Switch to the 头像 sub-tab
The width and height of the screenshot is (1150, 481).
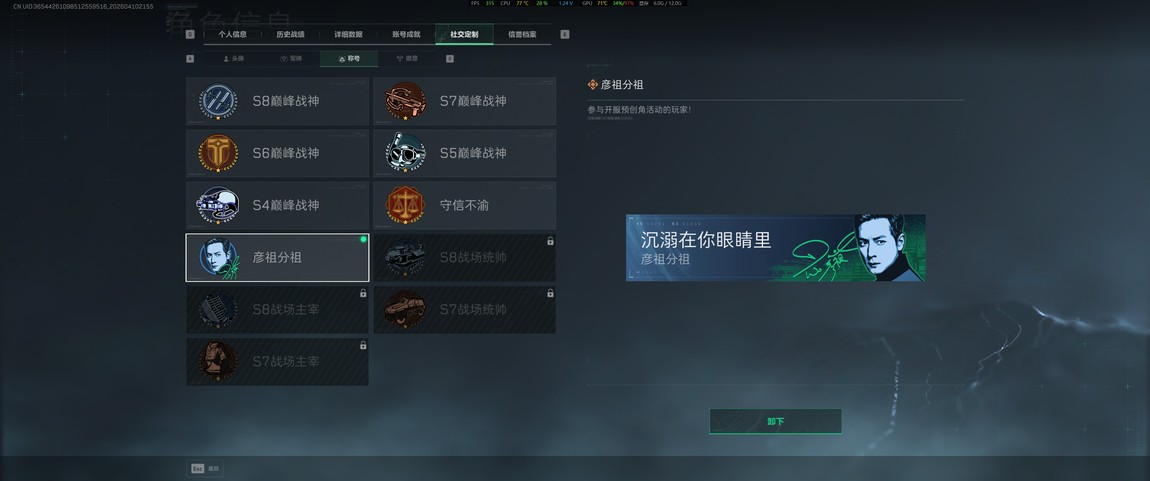(232, 59)
